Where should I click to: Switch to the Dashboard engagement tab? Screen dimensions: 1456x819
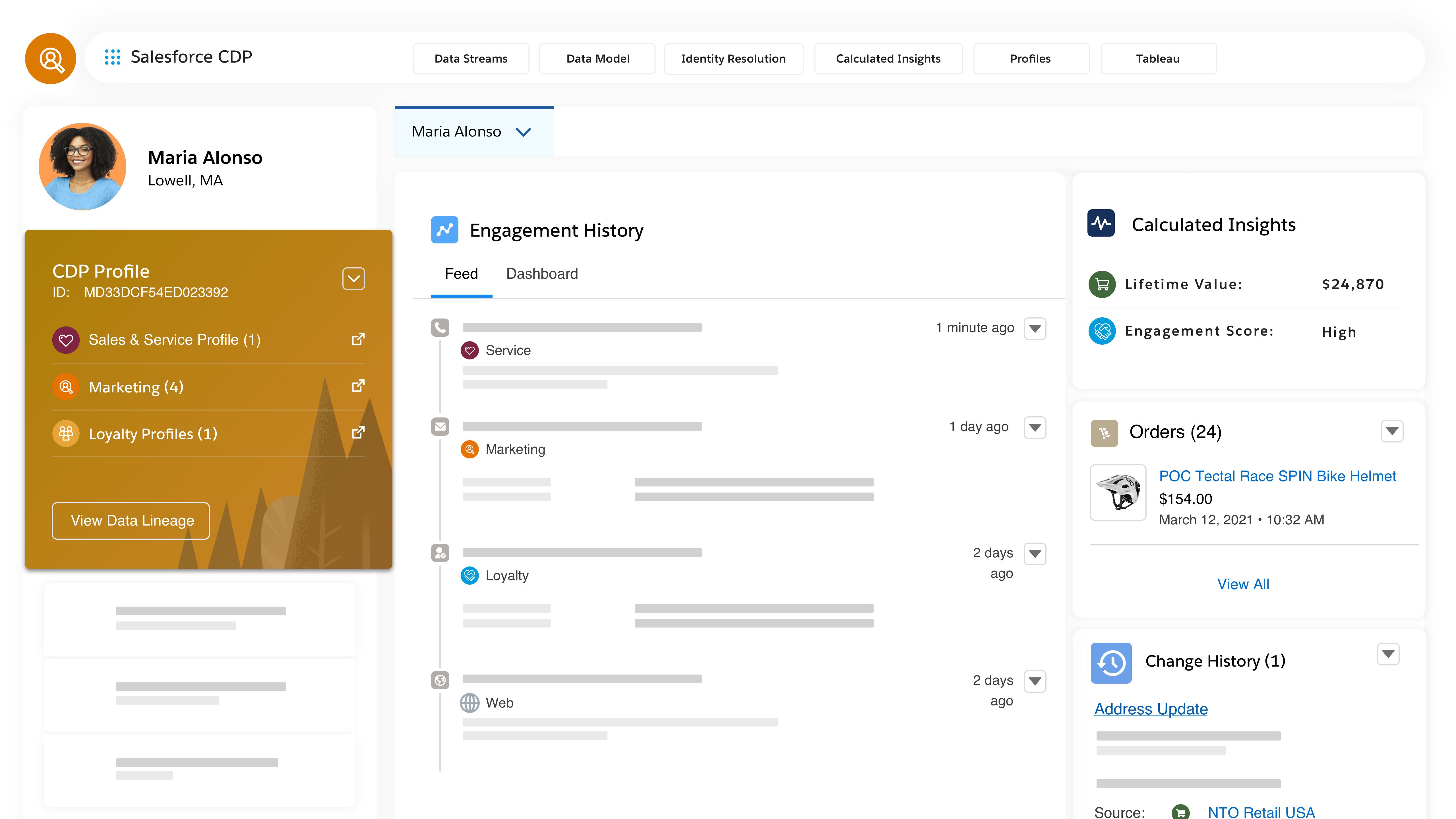541,273
